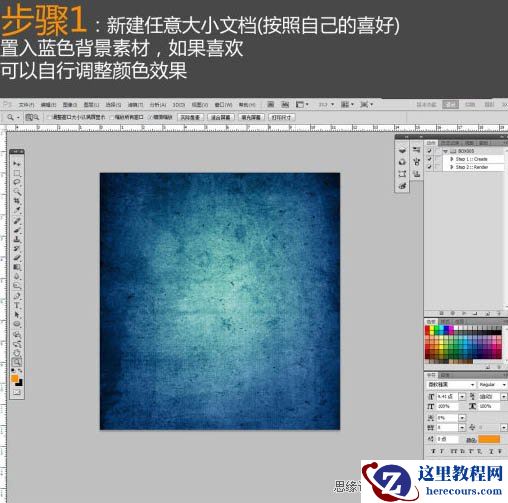This screenshot has width=508, height=503.
Task: Select the Eraser tool
Action: (x=17, y=258)
